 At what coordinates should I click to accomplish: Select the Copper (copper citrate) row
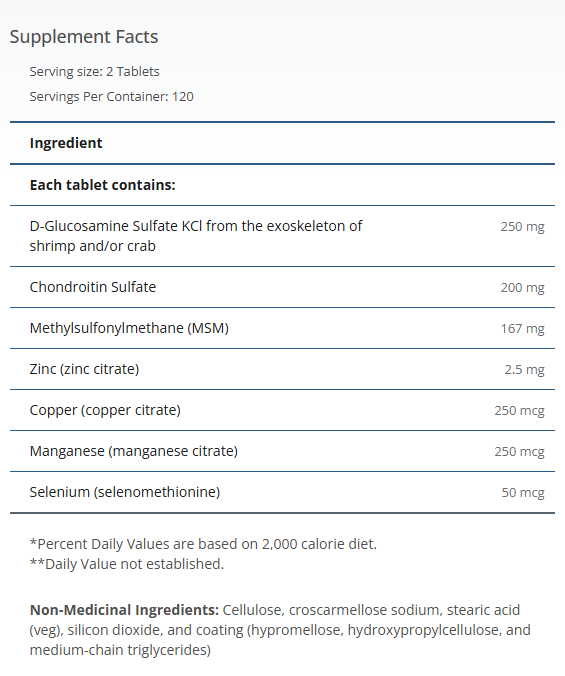(282, 410)
